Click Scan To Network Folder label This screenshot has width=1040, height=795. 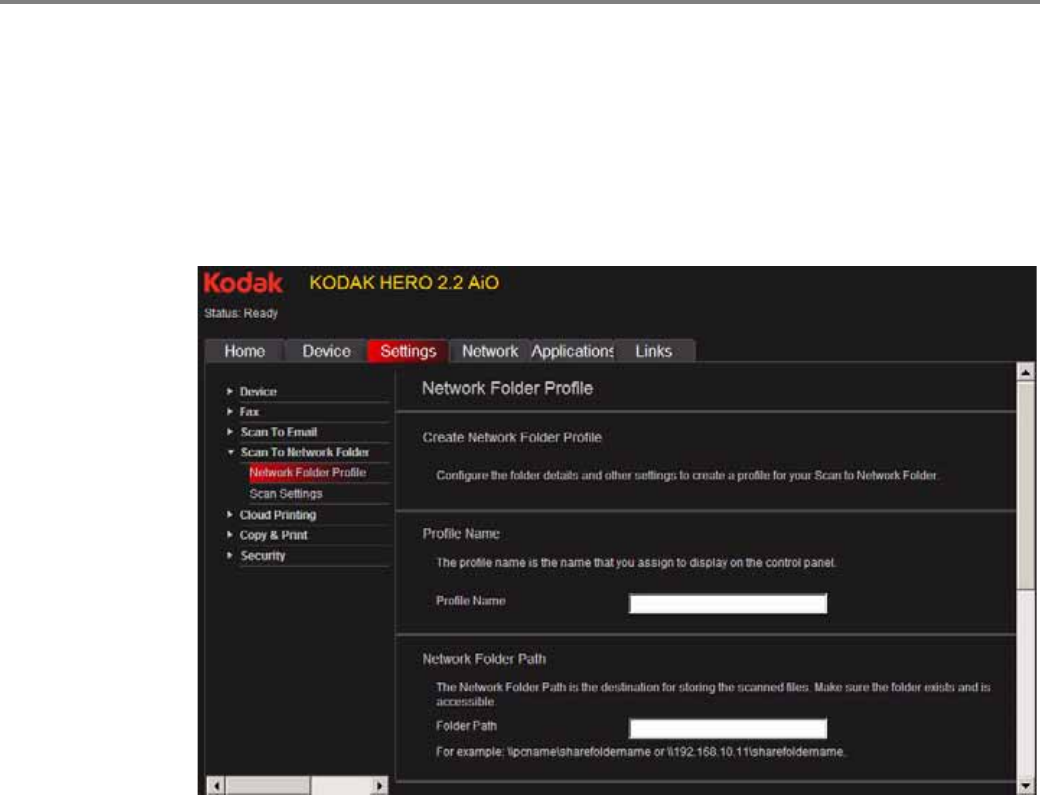pos(304,452)
